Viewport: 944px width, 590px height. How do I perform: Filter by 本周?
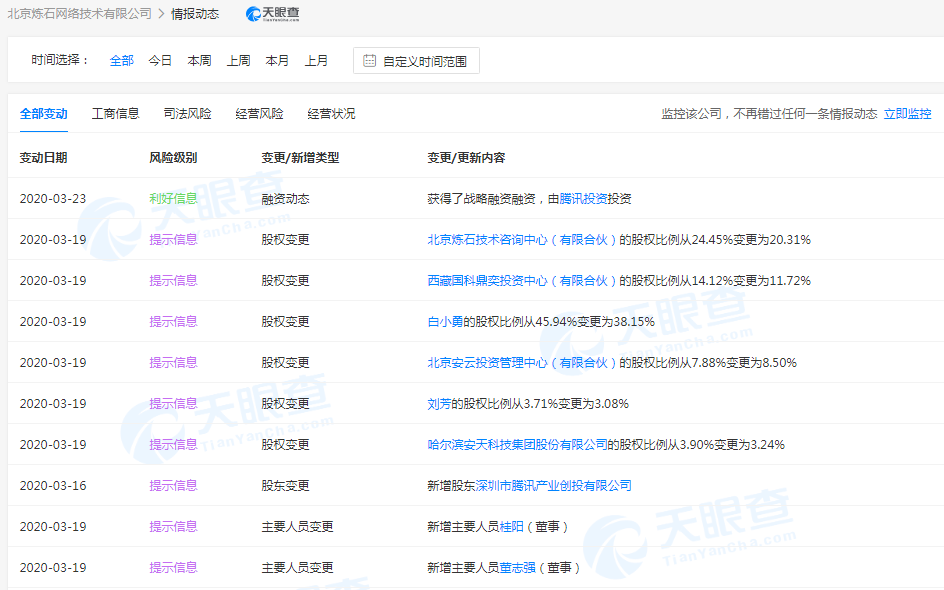click(x=199, y=61)
